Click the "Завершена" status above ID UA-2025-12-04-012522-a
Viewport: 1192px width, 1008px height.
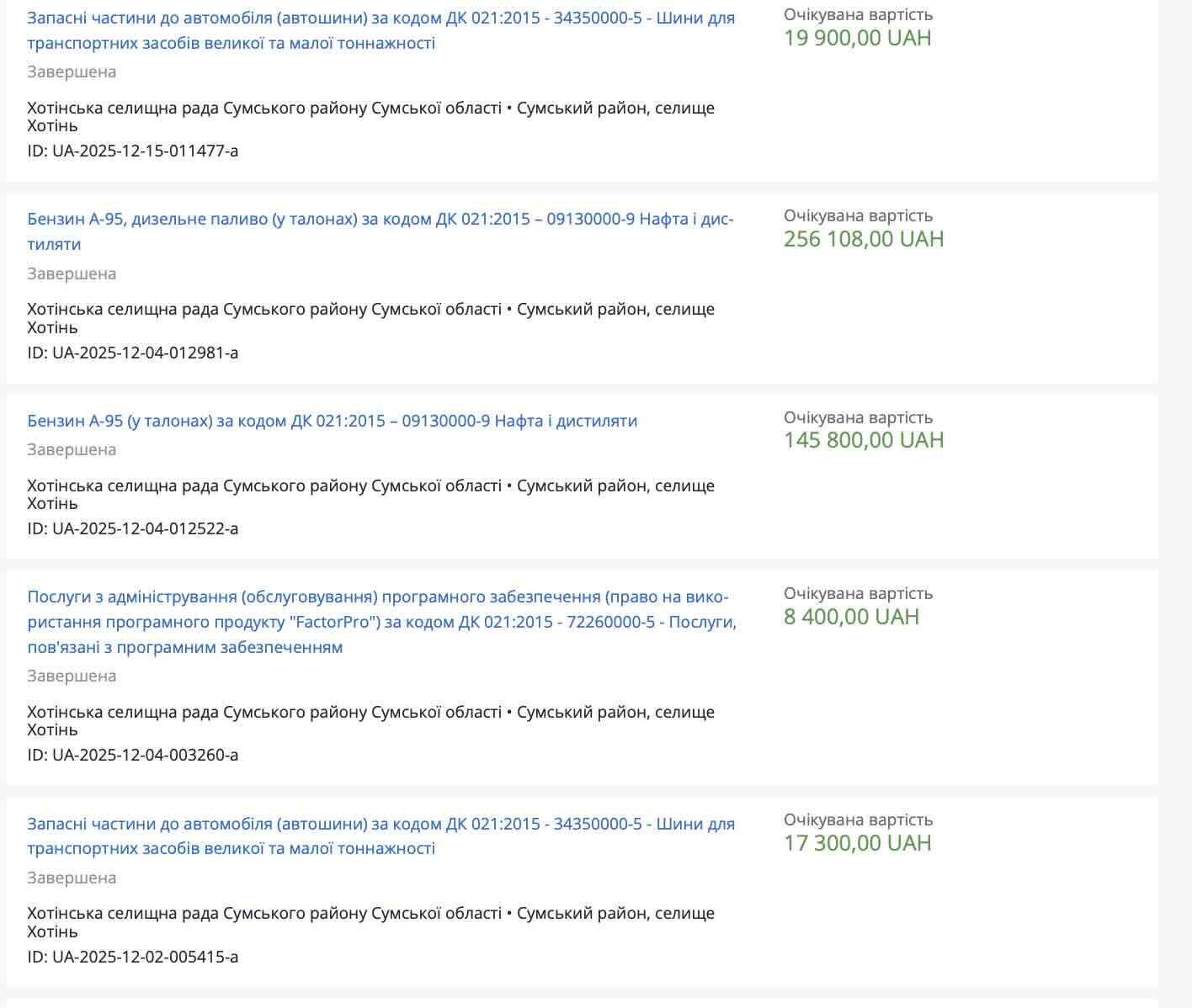tap(72, 450)
